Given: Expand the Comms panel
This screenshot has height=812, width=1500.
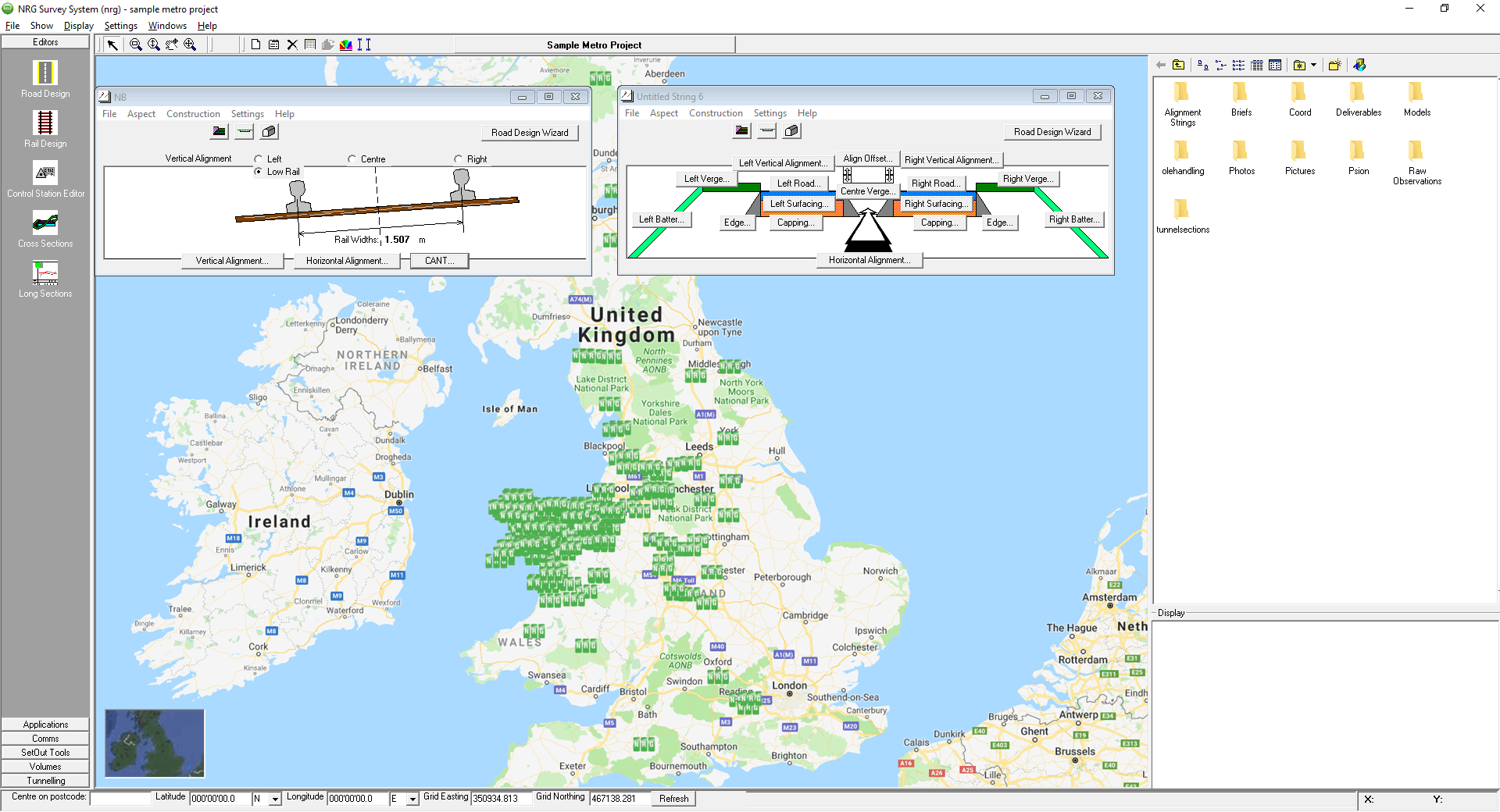Looking at the screenshot, I should pos(45,739).
